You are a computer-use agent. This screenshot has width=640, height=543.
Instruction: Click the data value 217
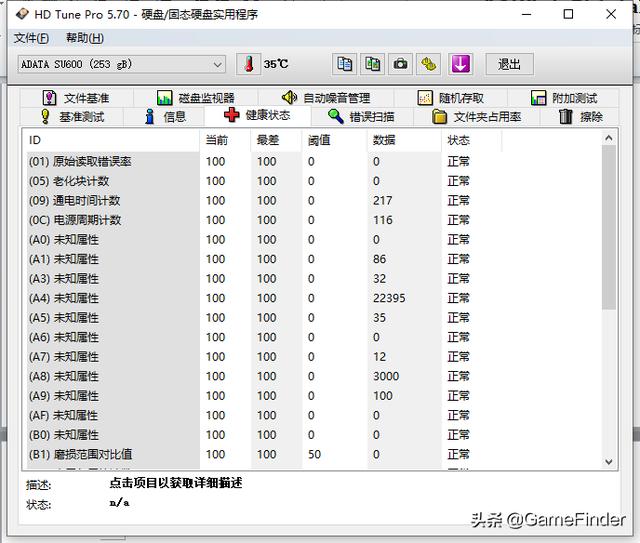tap(382, 201)
